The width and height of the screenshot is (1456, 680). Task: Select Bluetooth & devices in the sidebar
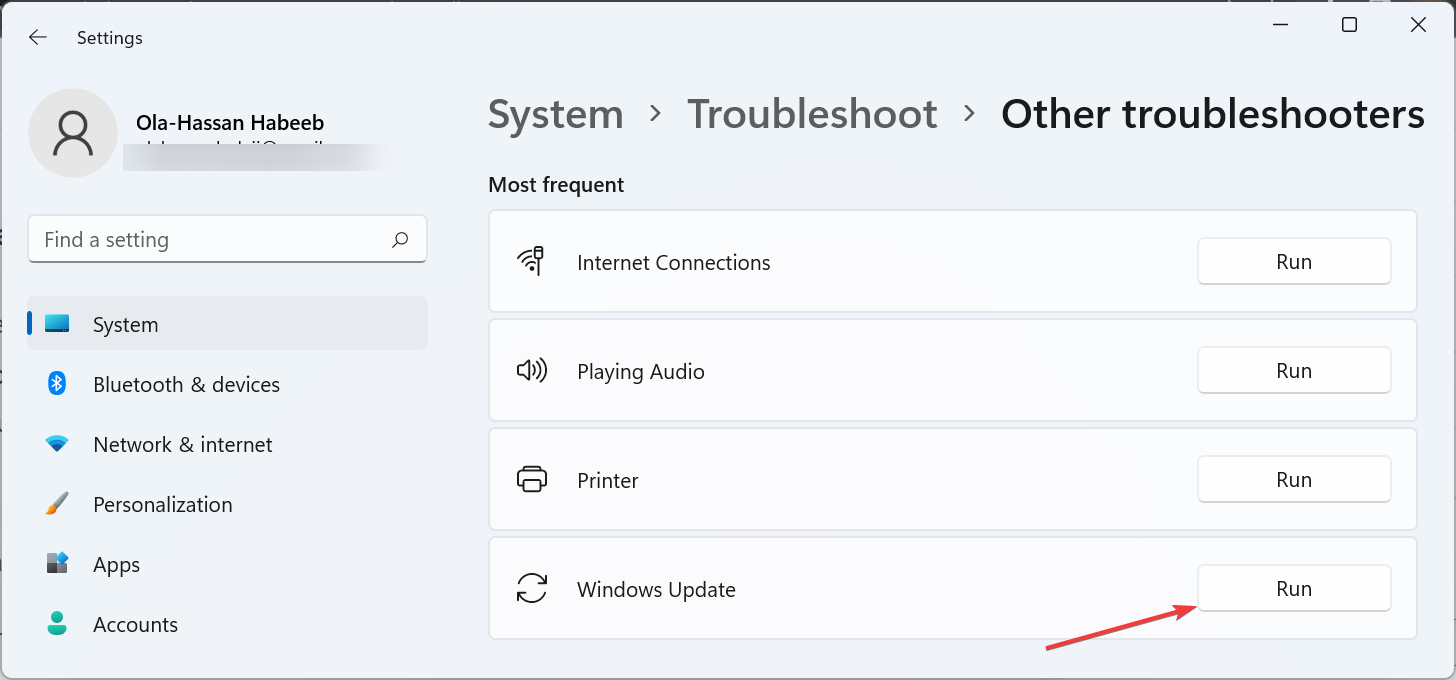pos(186,384)
